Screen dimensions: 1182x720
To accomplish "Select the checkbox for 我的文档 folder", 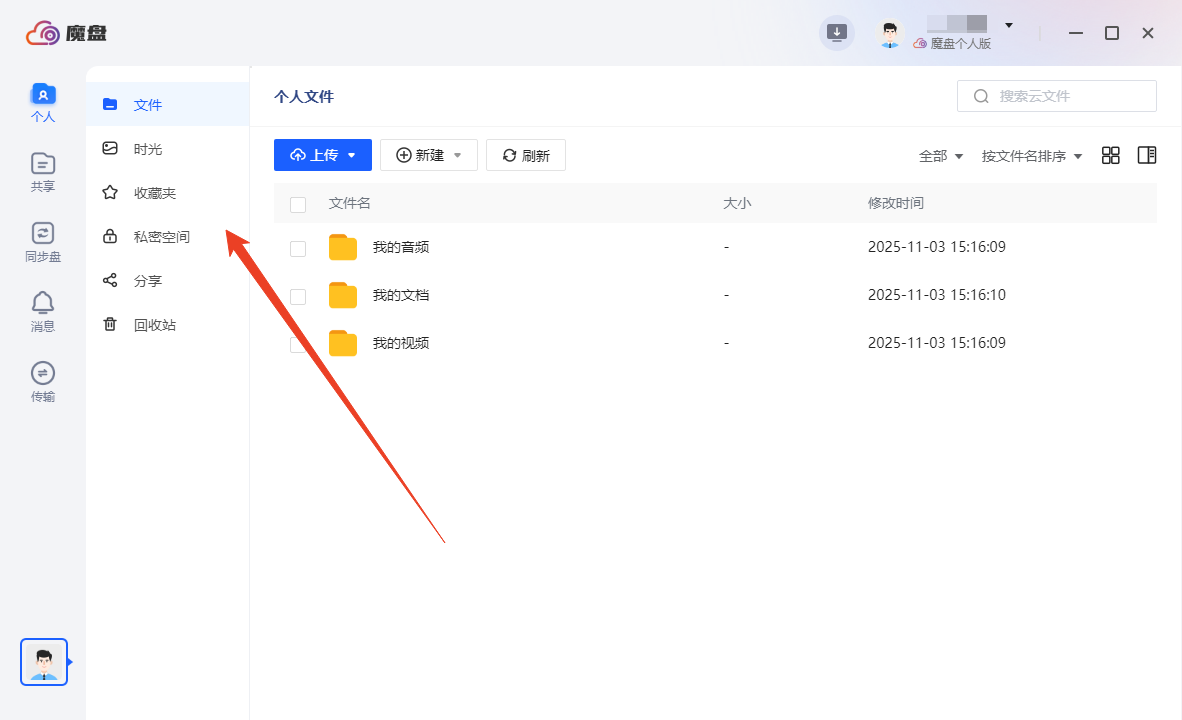I will (297, 295).
